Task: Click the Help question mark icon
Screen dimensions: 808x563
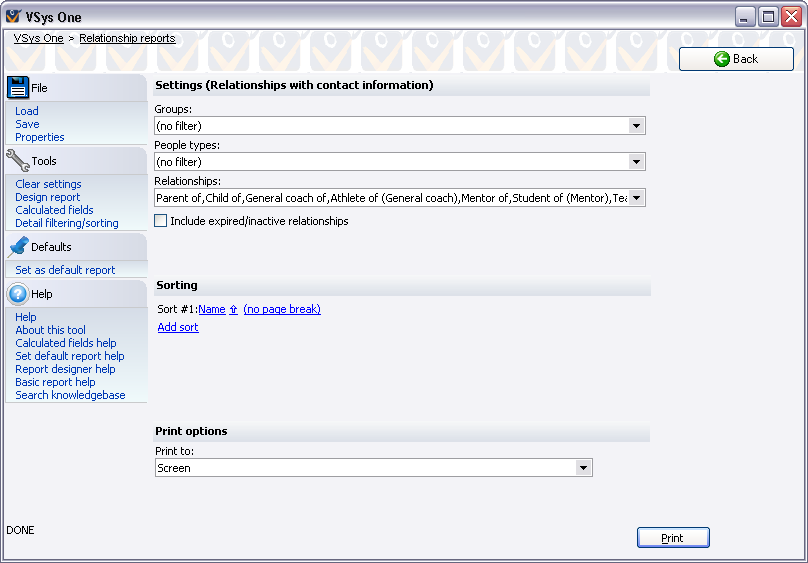Action: (x=18, y=294)
